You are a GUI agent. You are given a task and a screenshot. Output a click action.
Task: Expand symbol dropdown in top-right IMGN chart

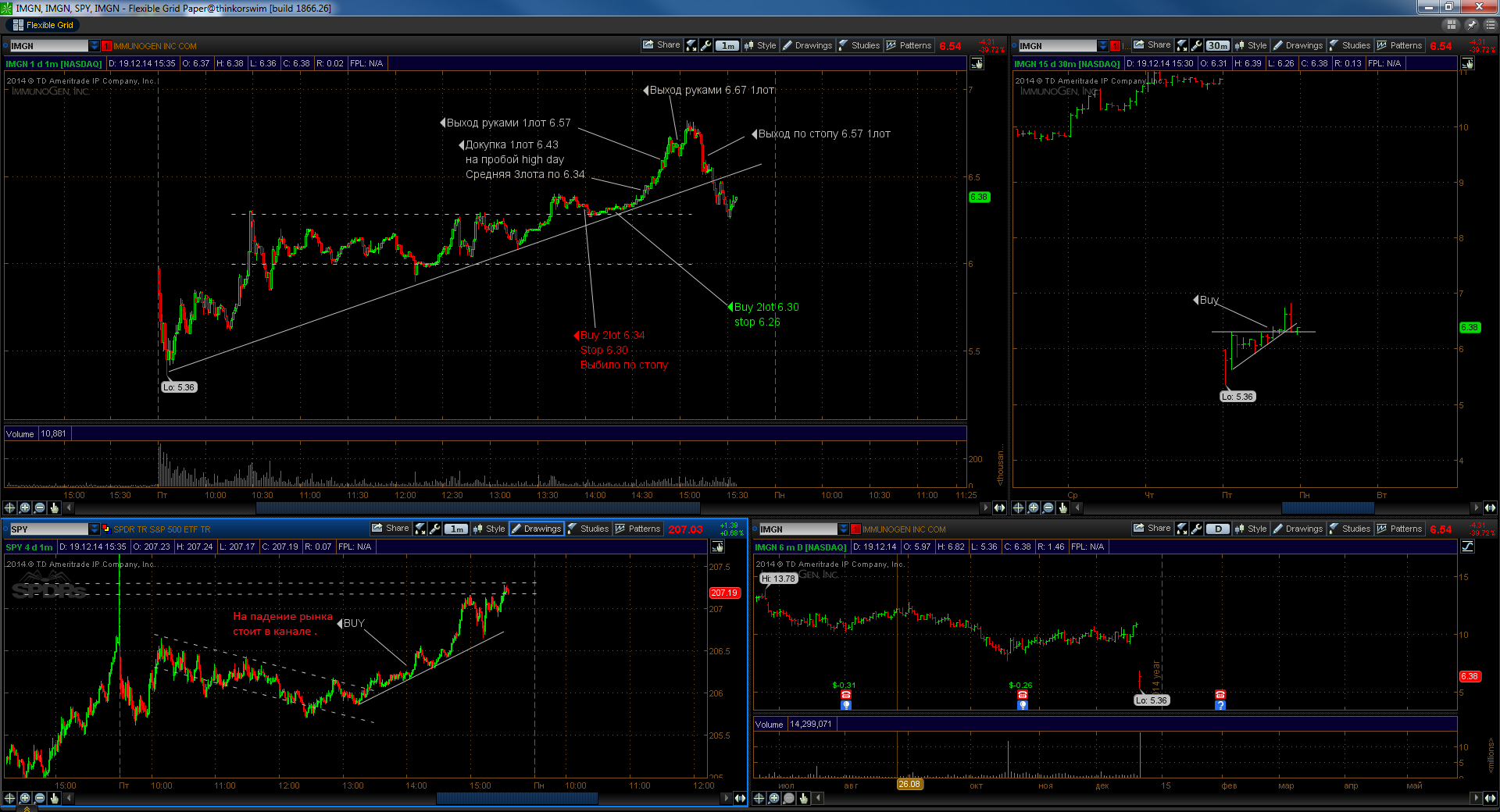pyautogui.click(x=1103, y=46)
